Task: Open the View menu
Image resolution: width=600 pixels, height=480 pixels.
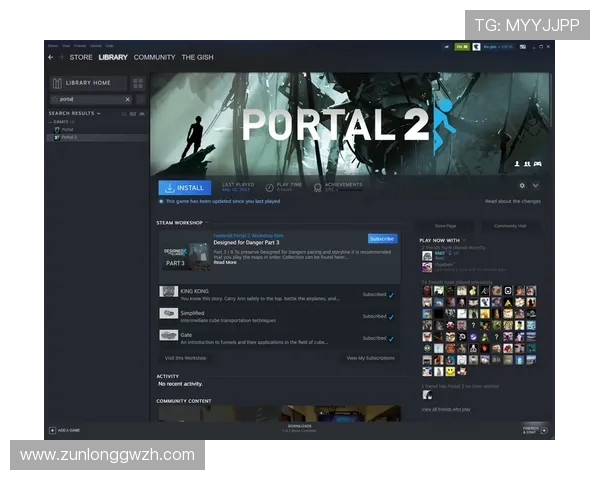Action: tap(66, 46)
